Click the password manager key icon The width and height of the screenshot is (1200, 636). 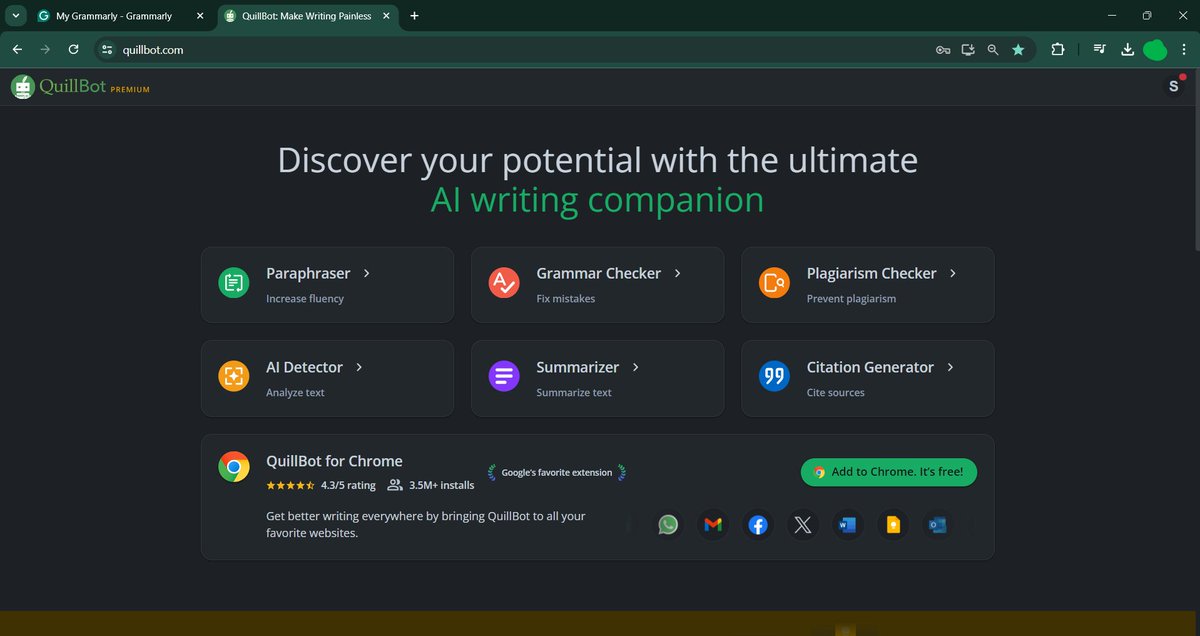click(x=943, y=49)
